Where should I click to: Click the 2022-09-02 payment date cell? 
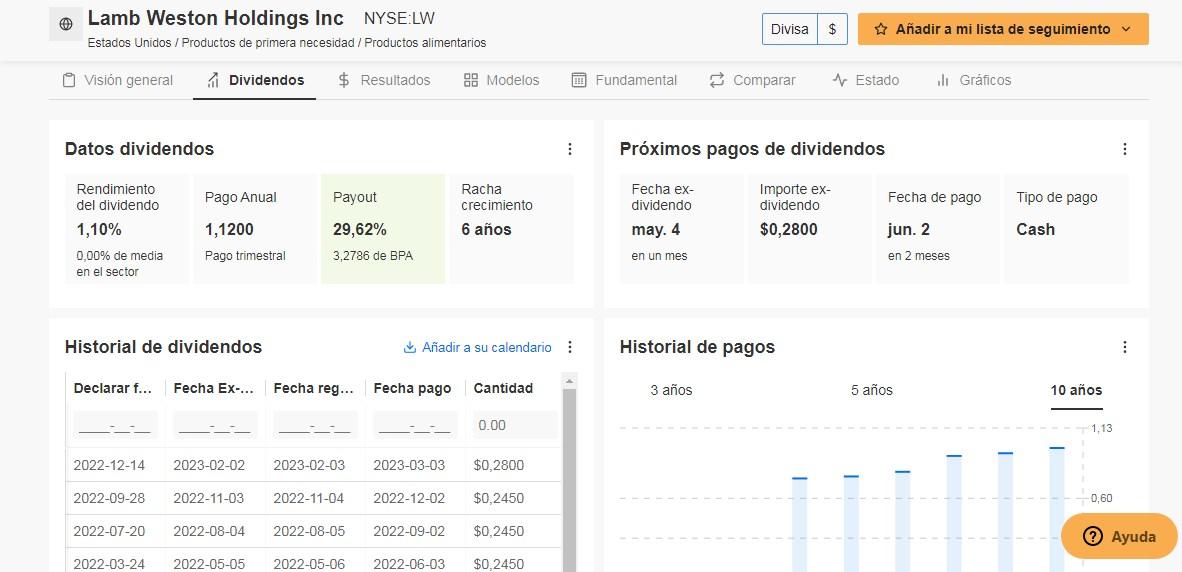pos(409,532)
